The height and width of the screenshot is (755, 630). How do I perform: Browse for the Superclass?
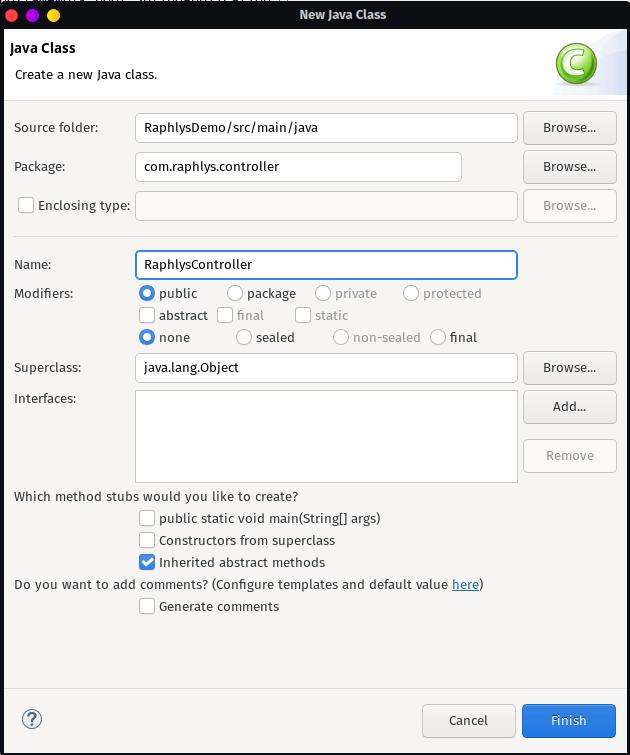pyautogui.click(x=569, y=367)
